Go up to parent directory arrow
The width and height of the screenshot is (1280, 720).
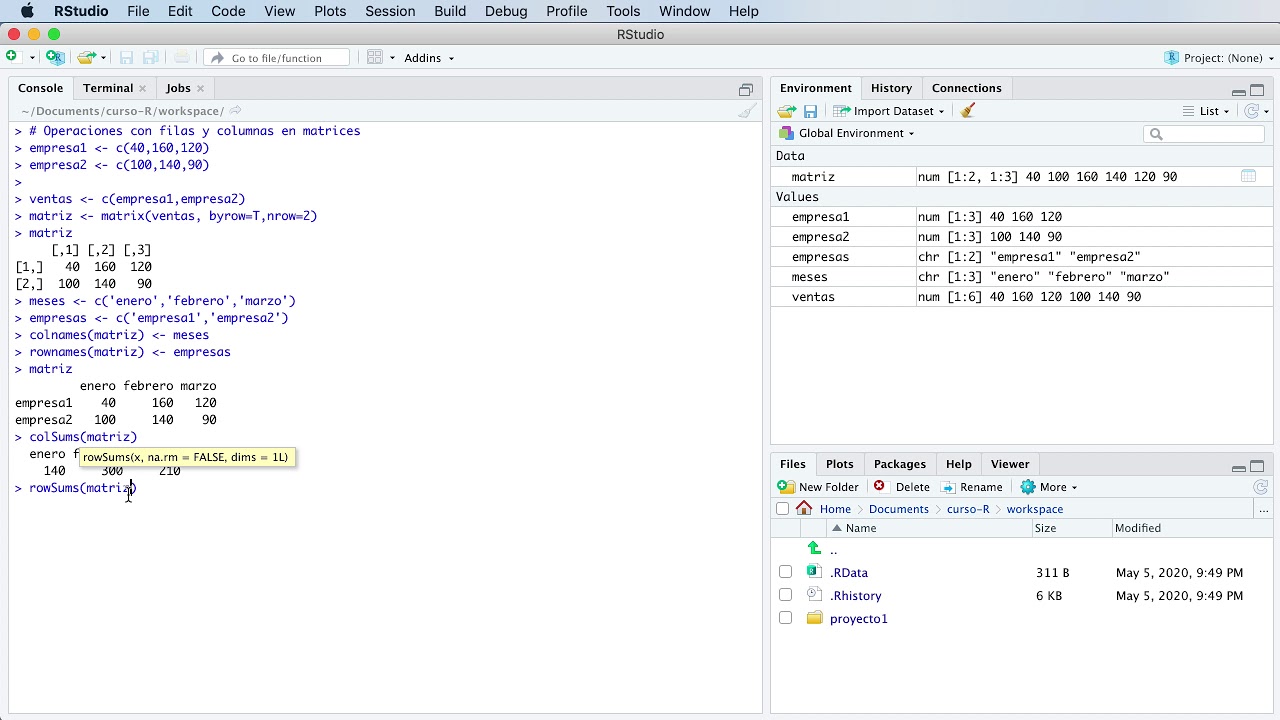point(814,549)
